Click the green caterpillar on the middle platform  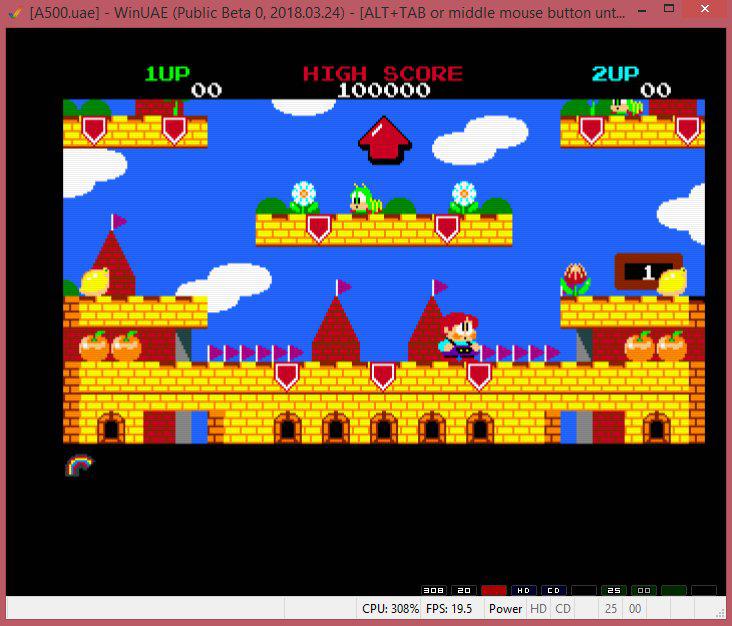(366, 199)
